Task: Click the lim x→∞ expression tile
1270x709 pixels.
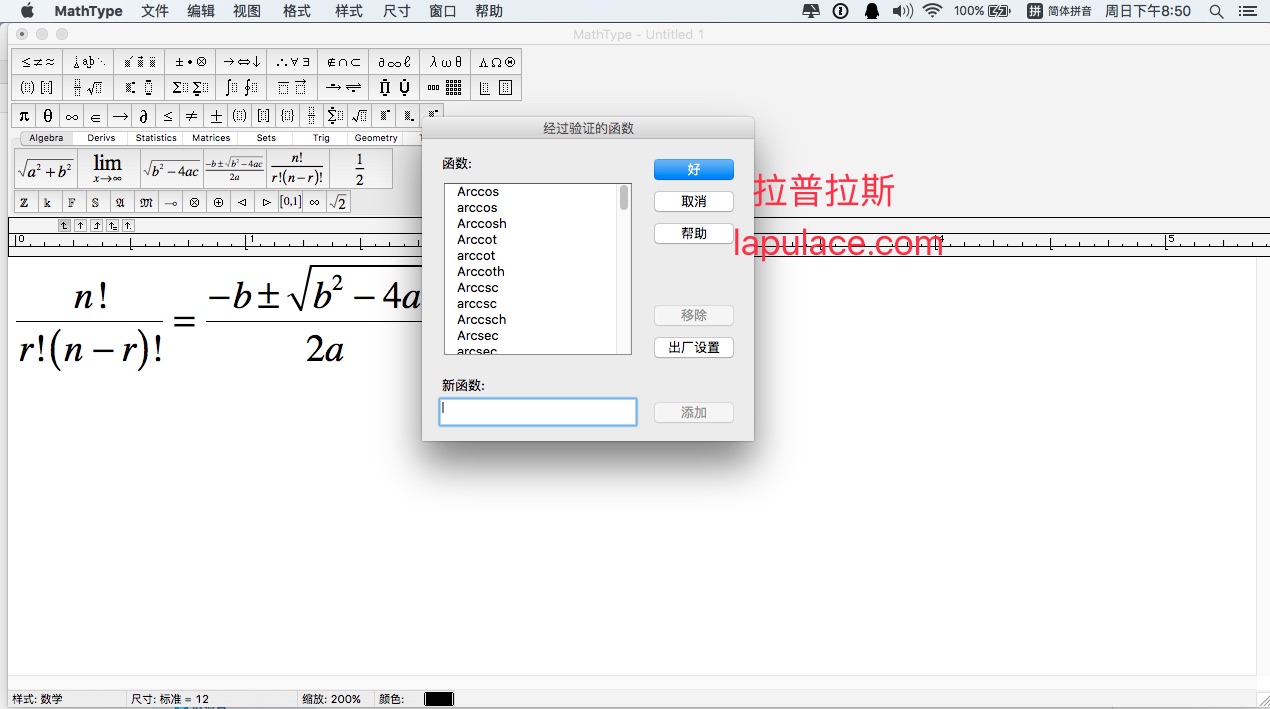Action: (107, 168)
